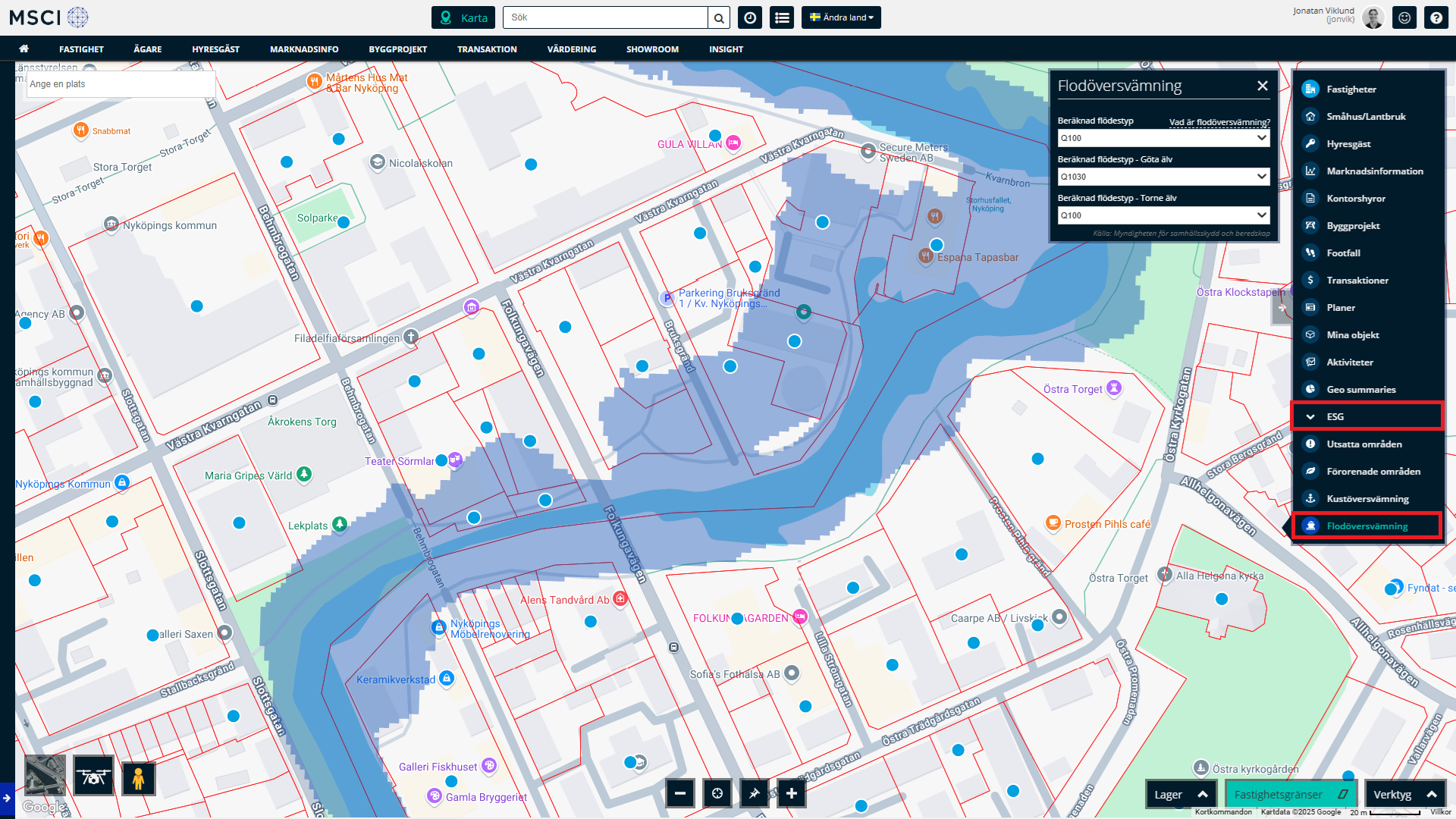Toggle the Flodöversvämning layer in the sidebar

click(x=1367, y=526)
